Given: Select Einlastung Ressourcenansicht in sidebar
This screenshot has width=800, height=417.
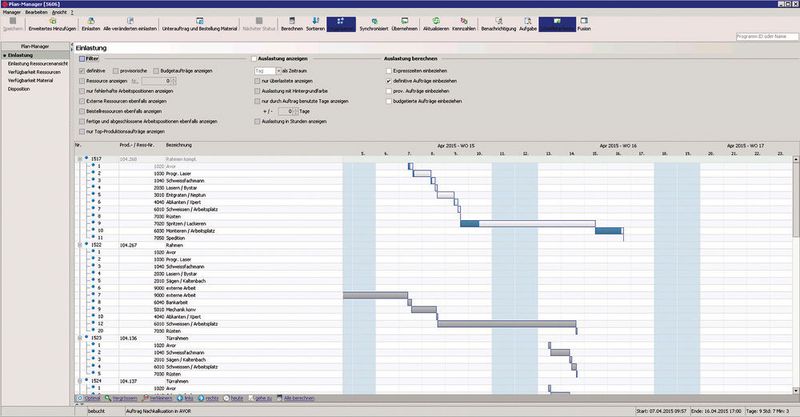Looking at the screenshot, I should pyautogui.click(x=38, y=64).
